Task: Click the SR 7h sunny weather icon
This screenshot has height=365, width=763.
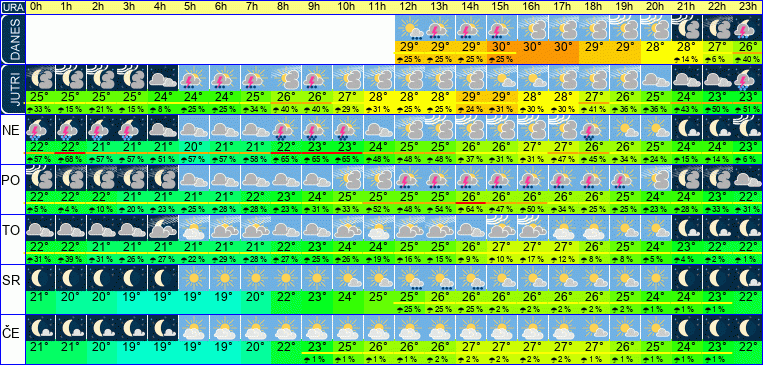Action: (255, 278)
